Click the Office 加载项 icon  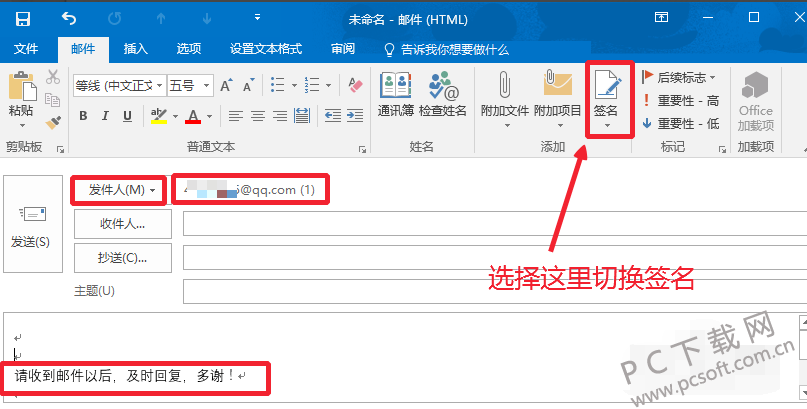(x=755, y=101)
